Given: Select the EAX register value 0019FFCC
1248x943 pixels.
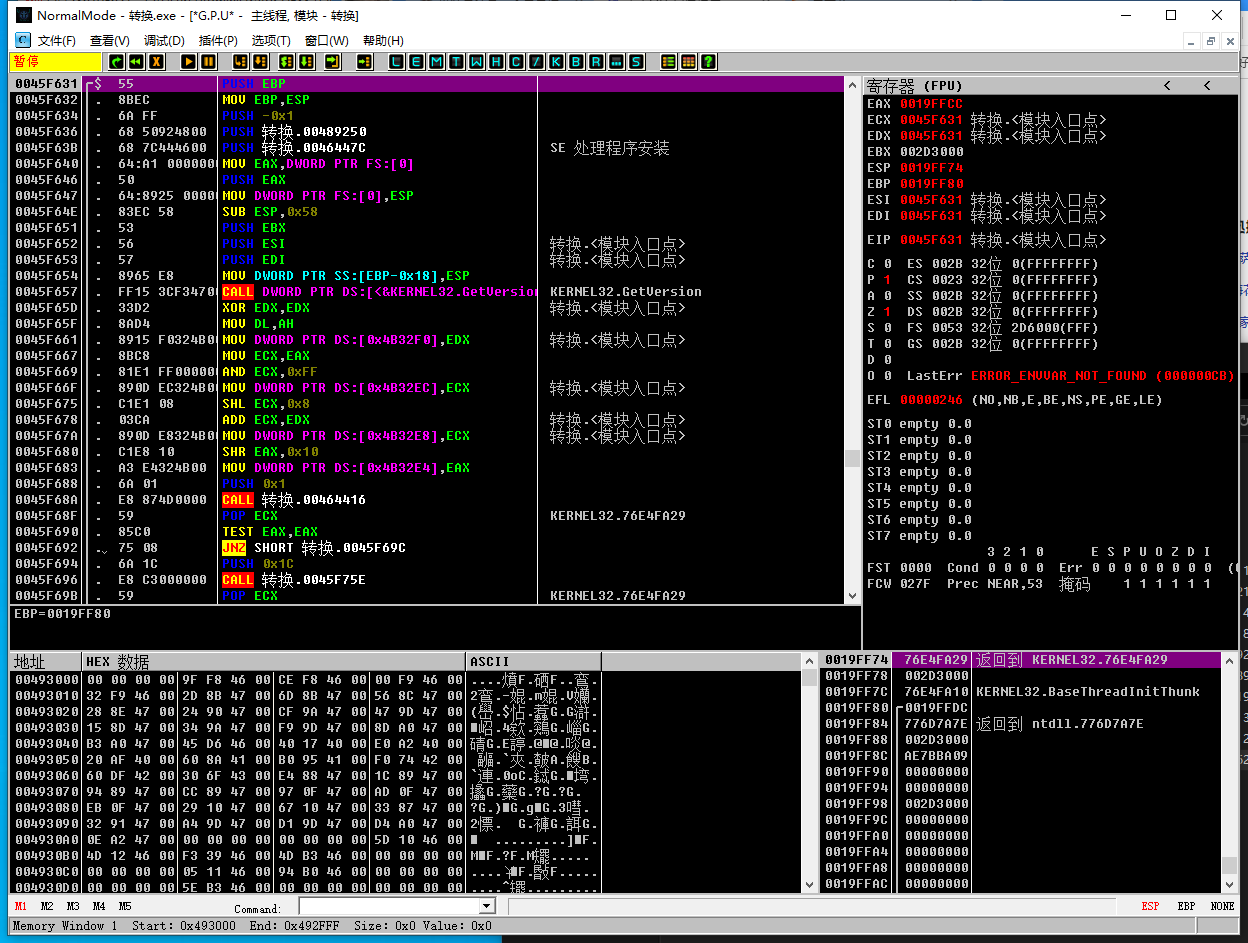Looking at the screenshot, I should (x=931, y=104).
